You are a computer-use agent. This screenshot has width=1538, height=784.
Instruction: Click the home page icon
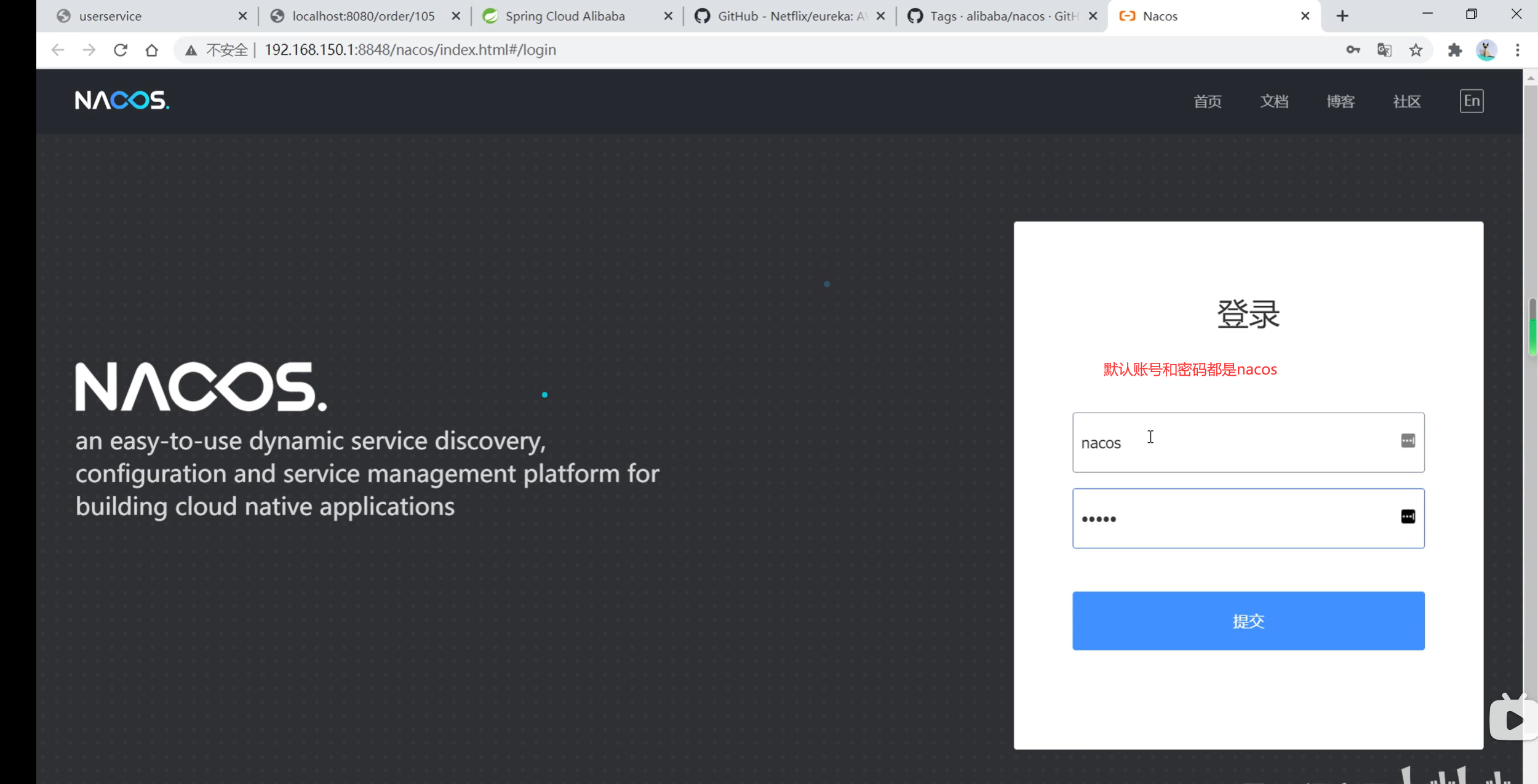coord(152,50)
